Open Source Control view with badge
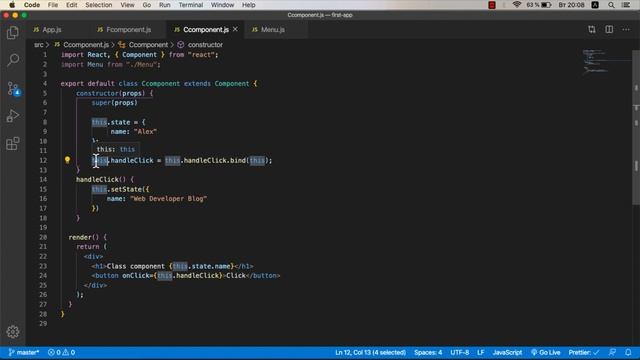This screenshot has height=360, width=640. click(13, 88)
